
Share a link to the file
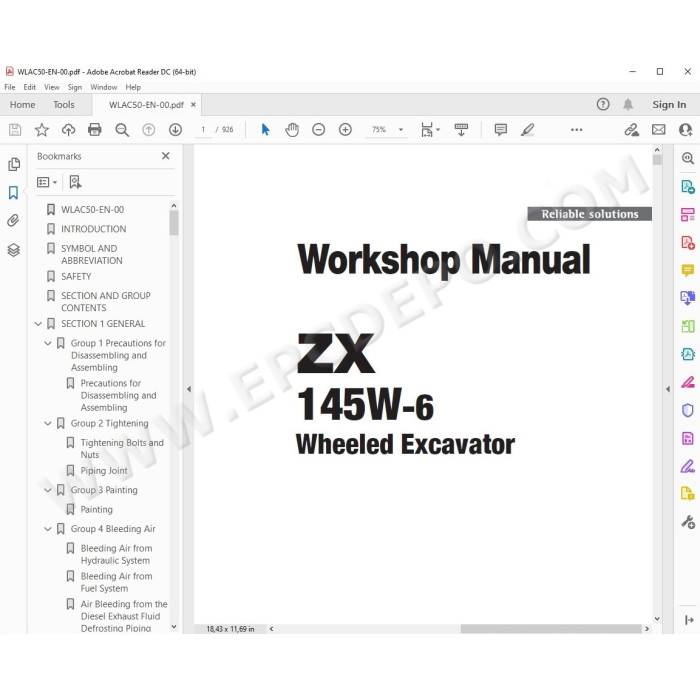[631, 129]
